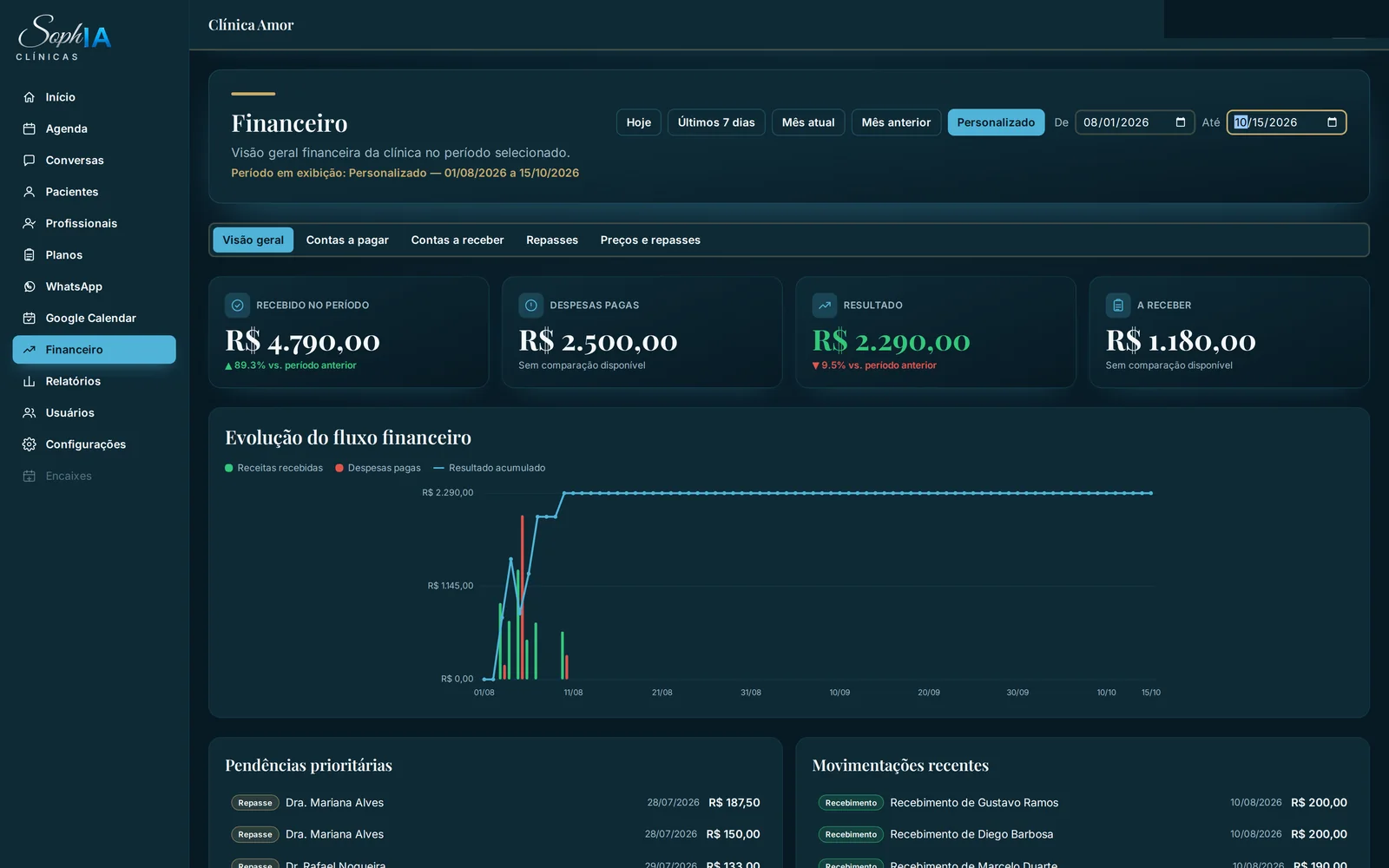Toggle Receitas recebidas legend series
The width and height of the screenshot is (1389, 868).
click(273, 468)
